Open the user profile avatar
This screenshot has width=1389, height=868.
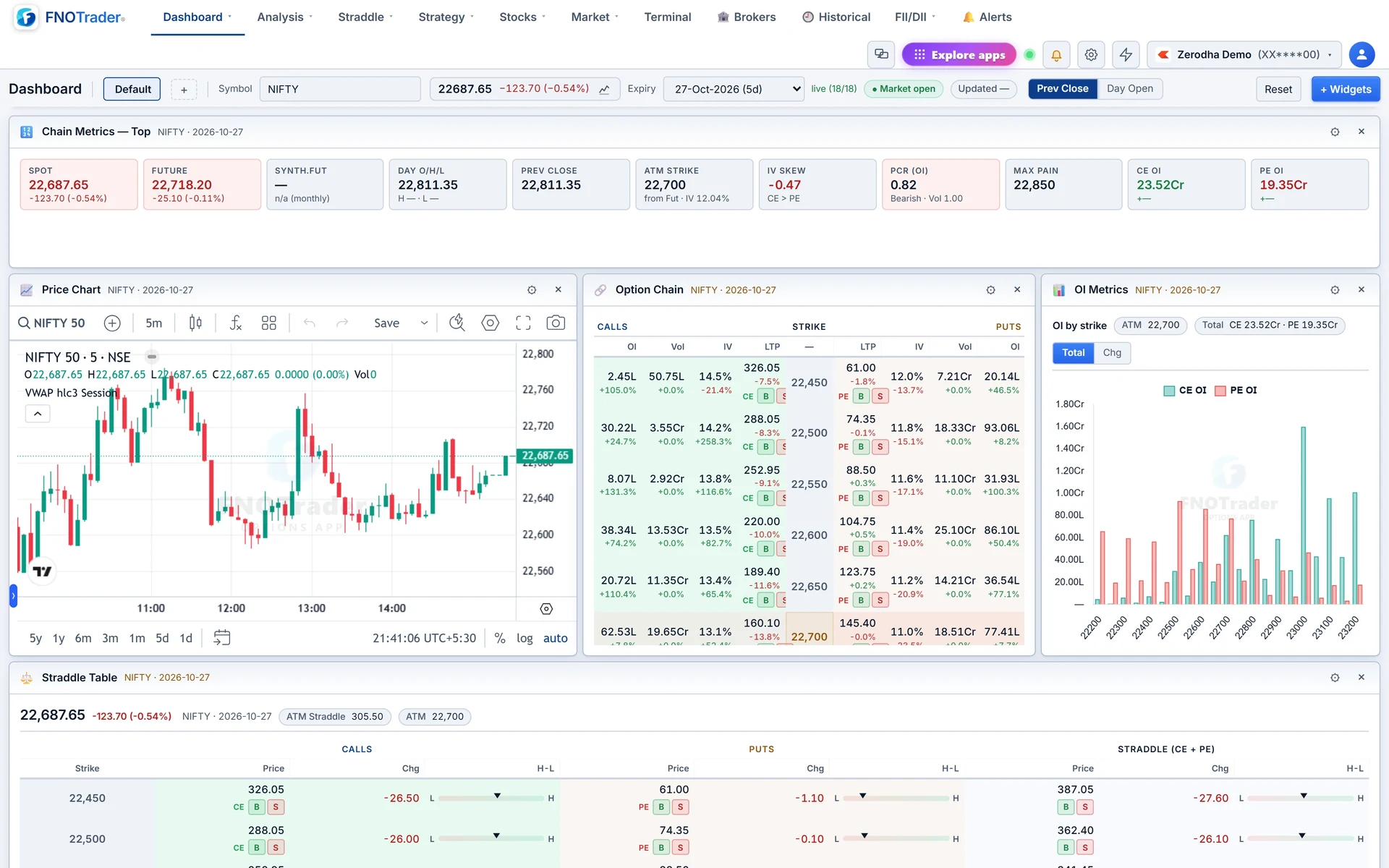click(x=1362, y=55)
